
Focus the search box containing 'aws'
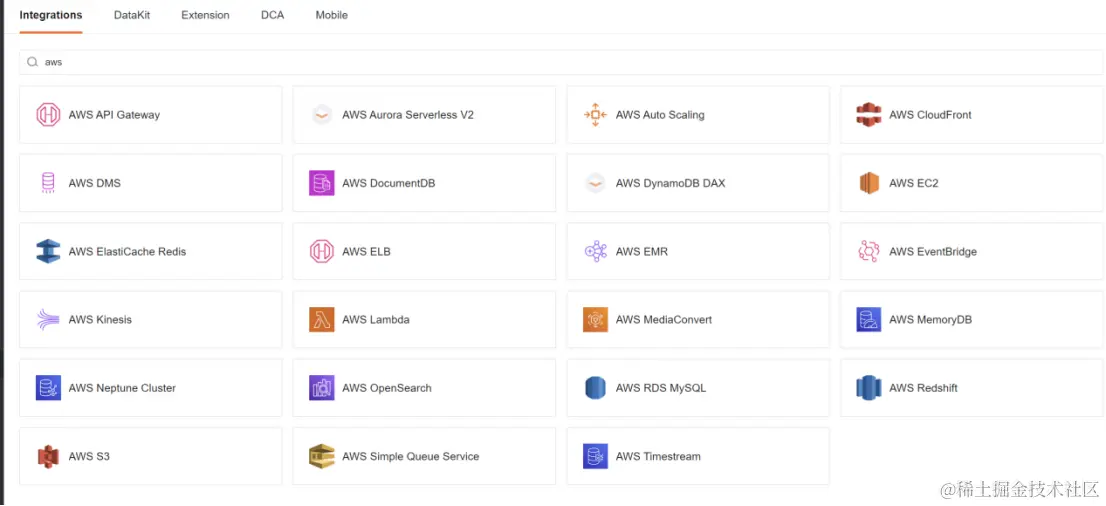561,62
